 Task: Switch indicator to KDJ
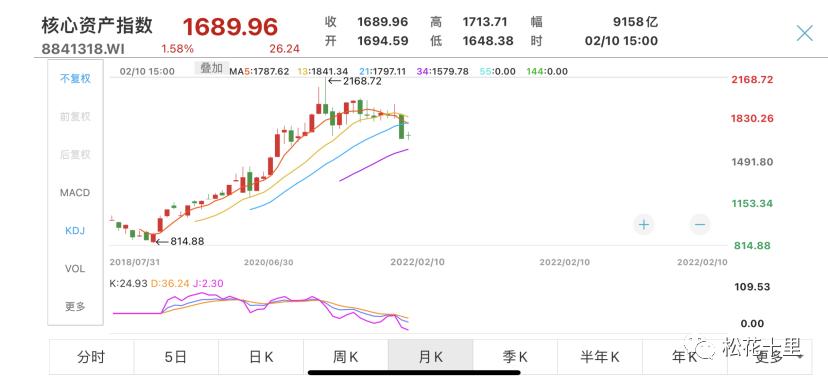click(x=75, y=231)
